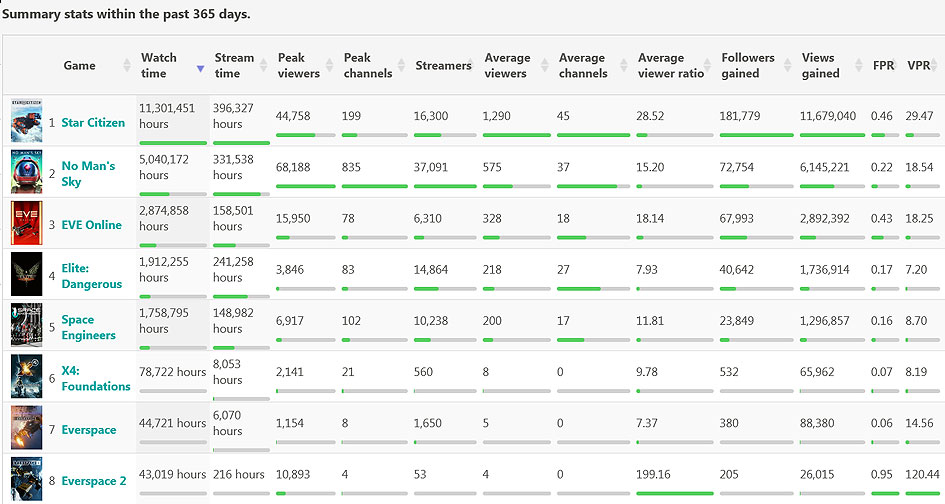This screenshot has width=945, height=504.
Task: Select No Man's Sky peak channels 835
Action: pos(351,167)
